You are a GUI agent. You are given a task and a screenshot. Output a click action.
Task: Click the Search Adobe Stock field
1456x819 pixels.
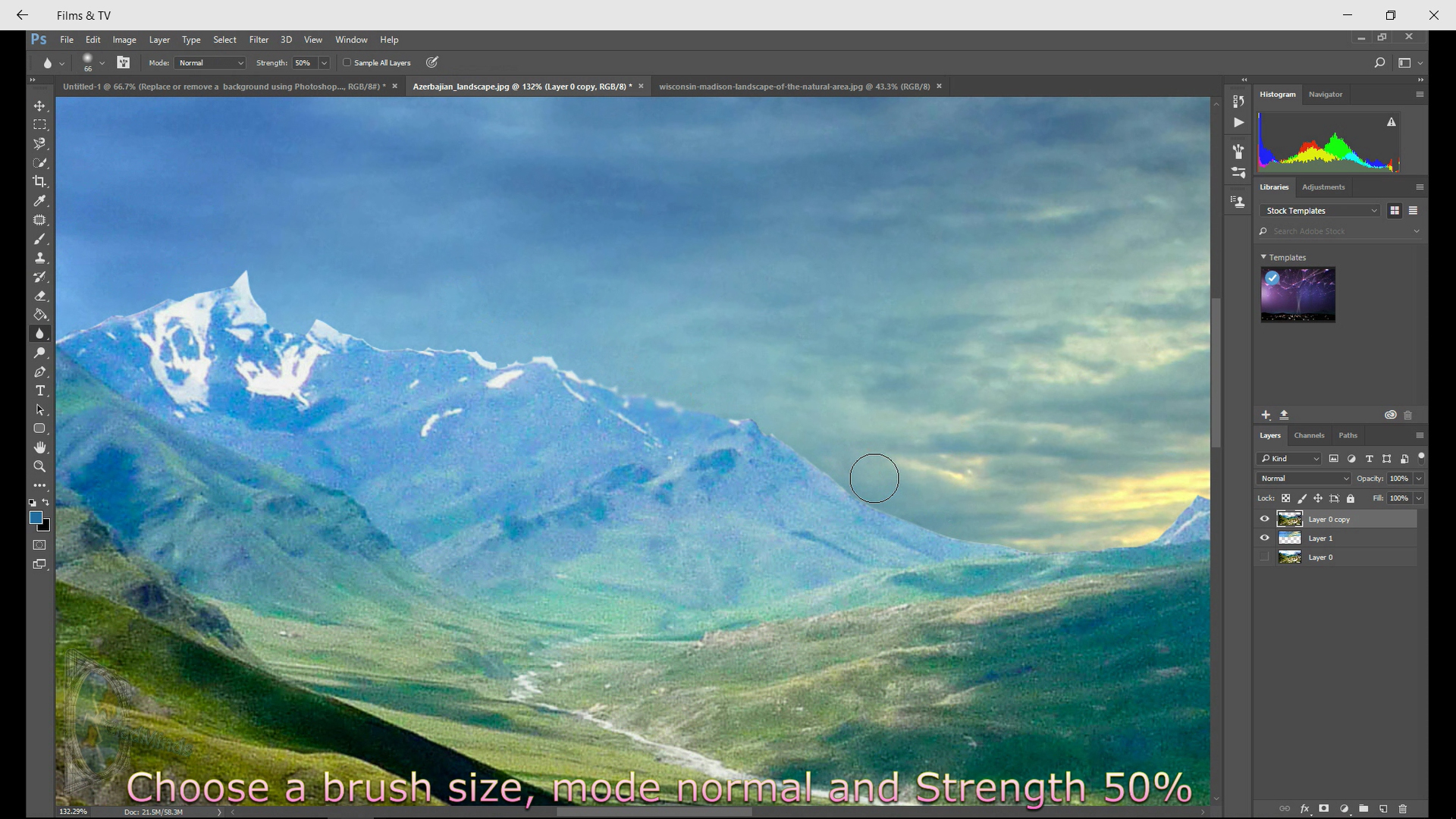tap(1339, 231)
